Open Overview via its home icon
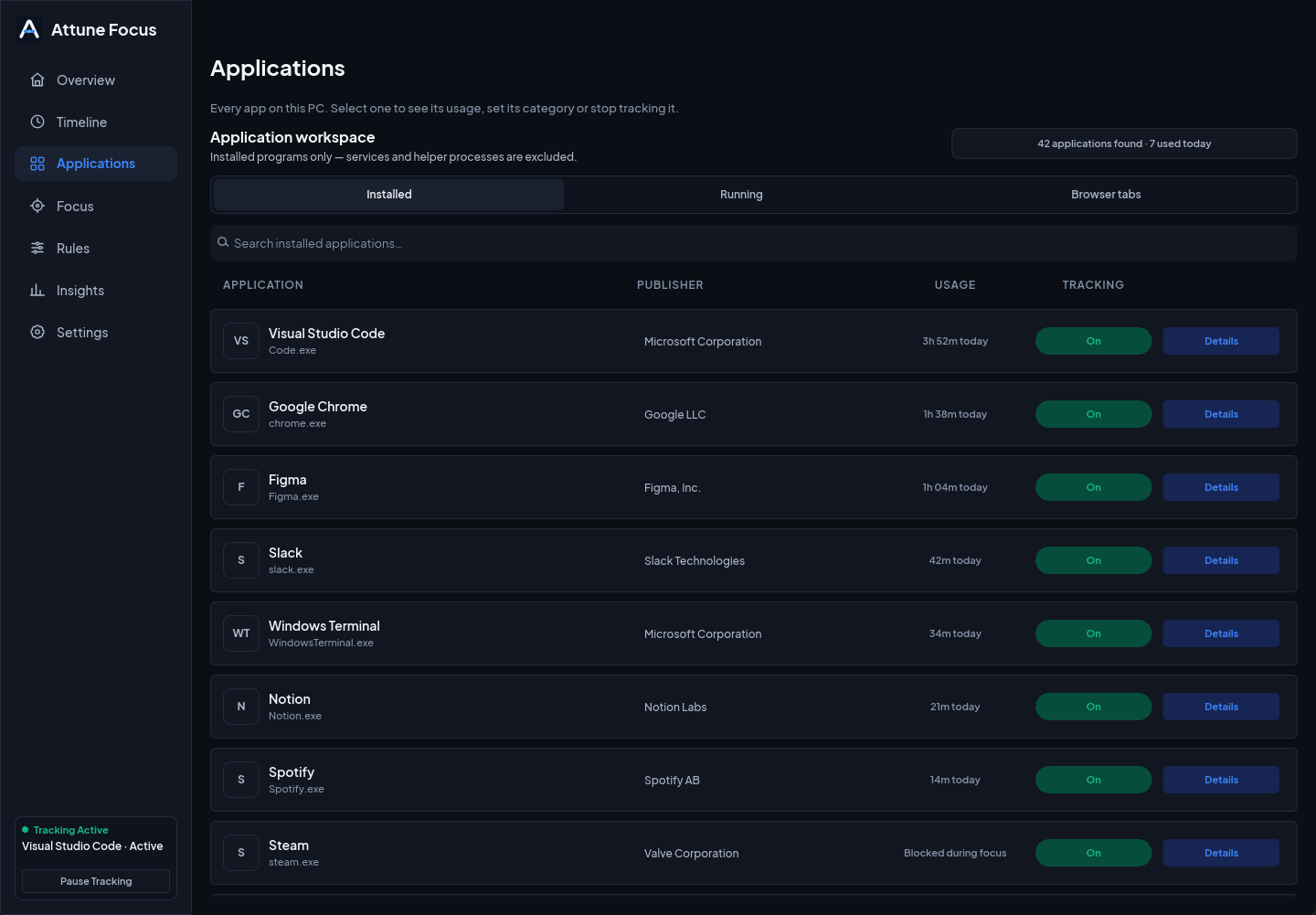The image size is (1316, 915). click(x=37, y=80)
